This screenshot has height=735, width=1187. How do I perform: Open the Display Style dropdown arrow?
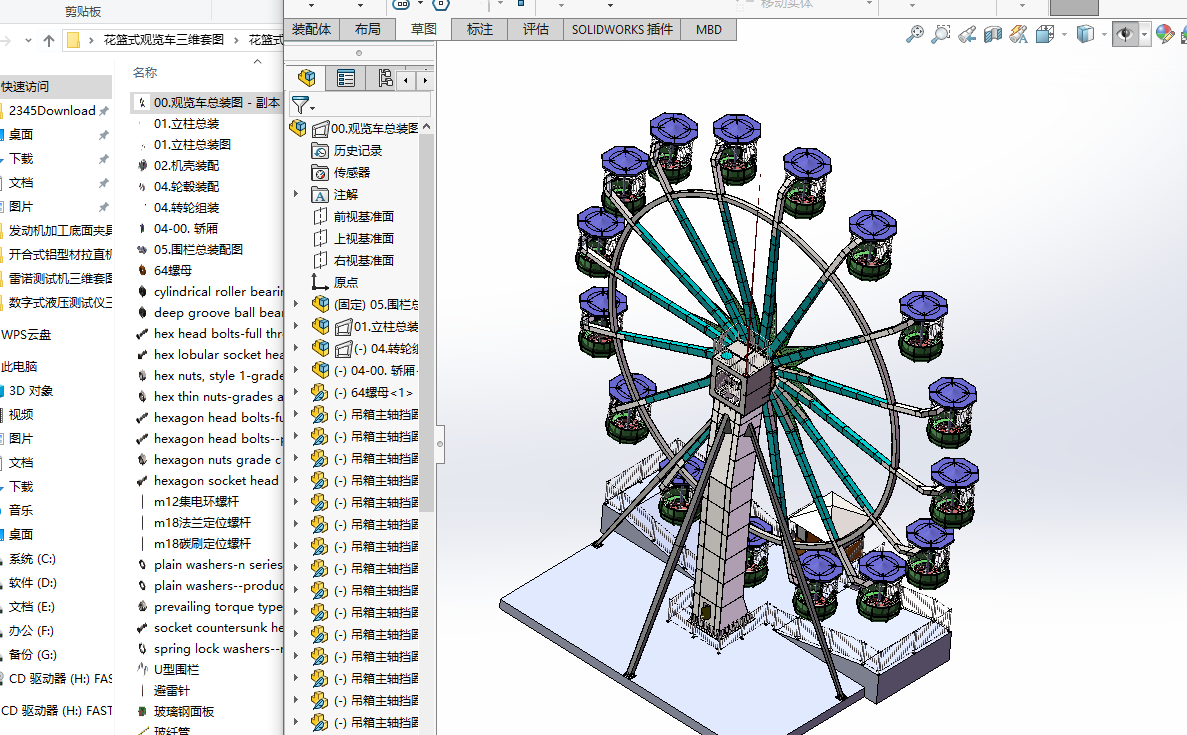click(1104, 35)
